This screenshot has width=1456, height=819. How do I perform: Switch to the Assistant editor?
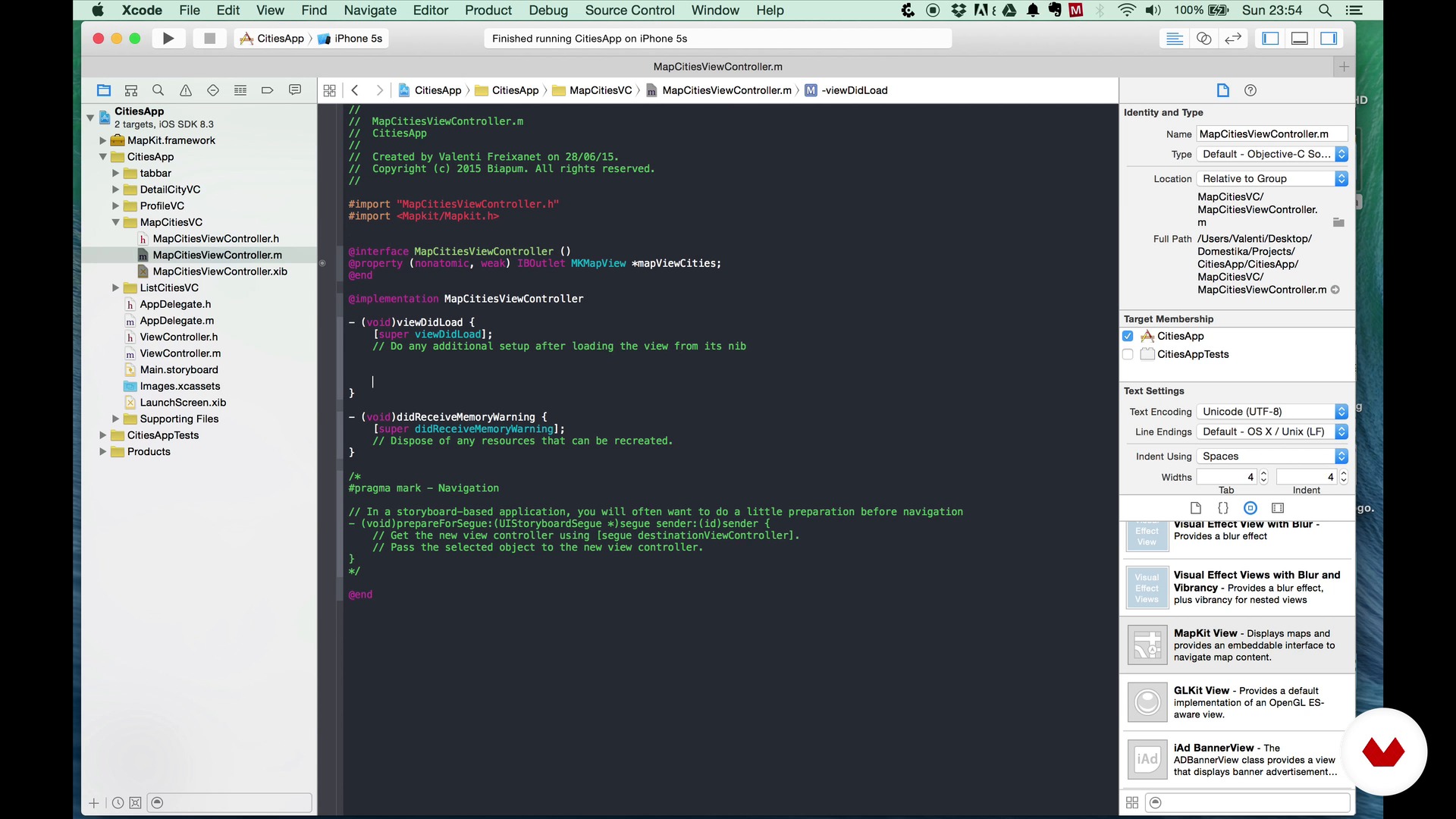(x=1204, y=39)
